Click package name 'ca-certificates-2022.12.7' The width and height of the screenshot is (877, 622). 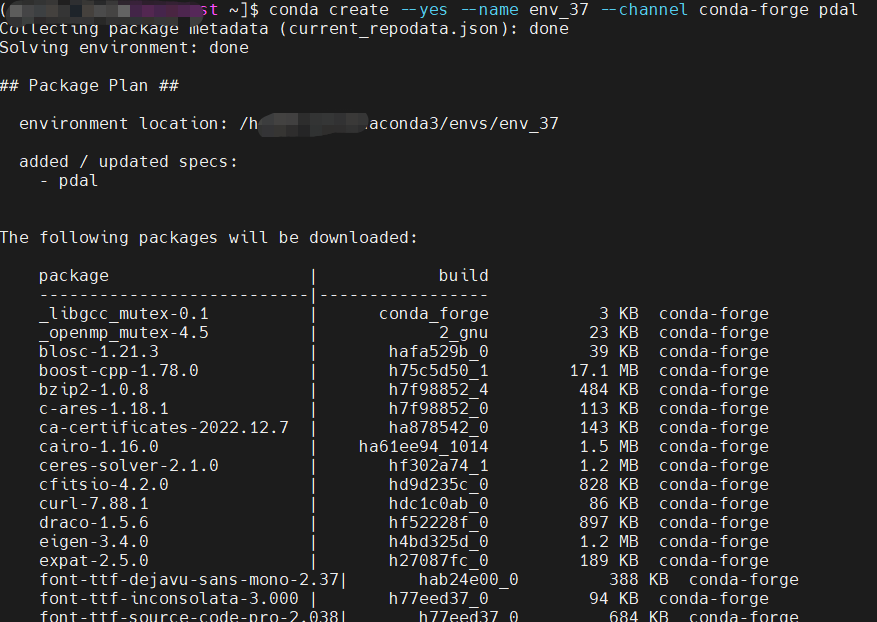tap(163, 428)
